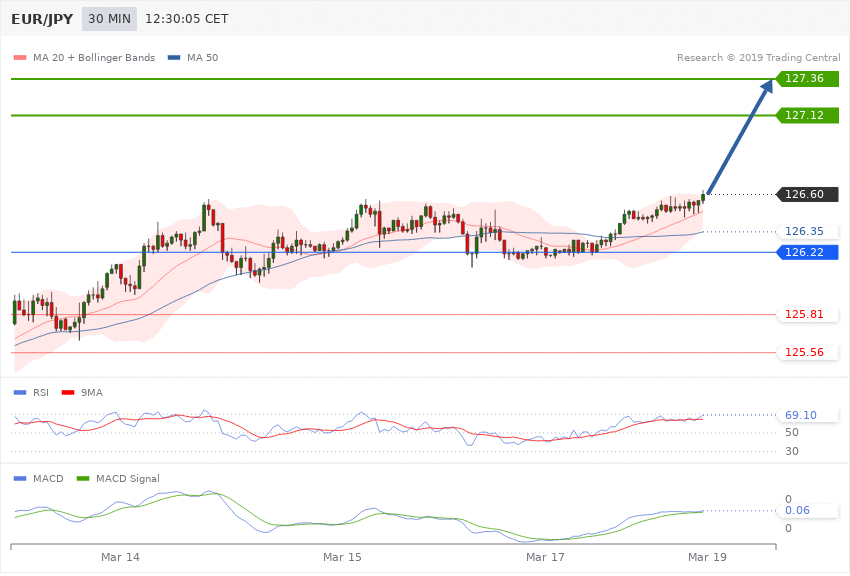The height and width of the screenshot is (576, 850).
Task: Select the 127.12 resistance price tag
Action: 808,115
